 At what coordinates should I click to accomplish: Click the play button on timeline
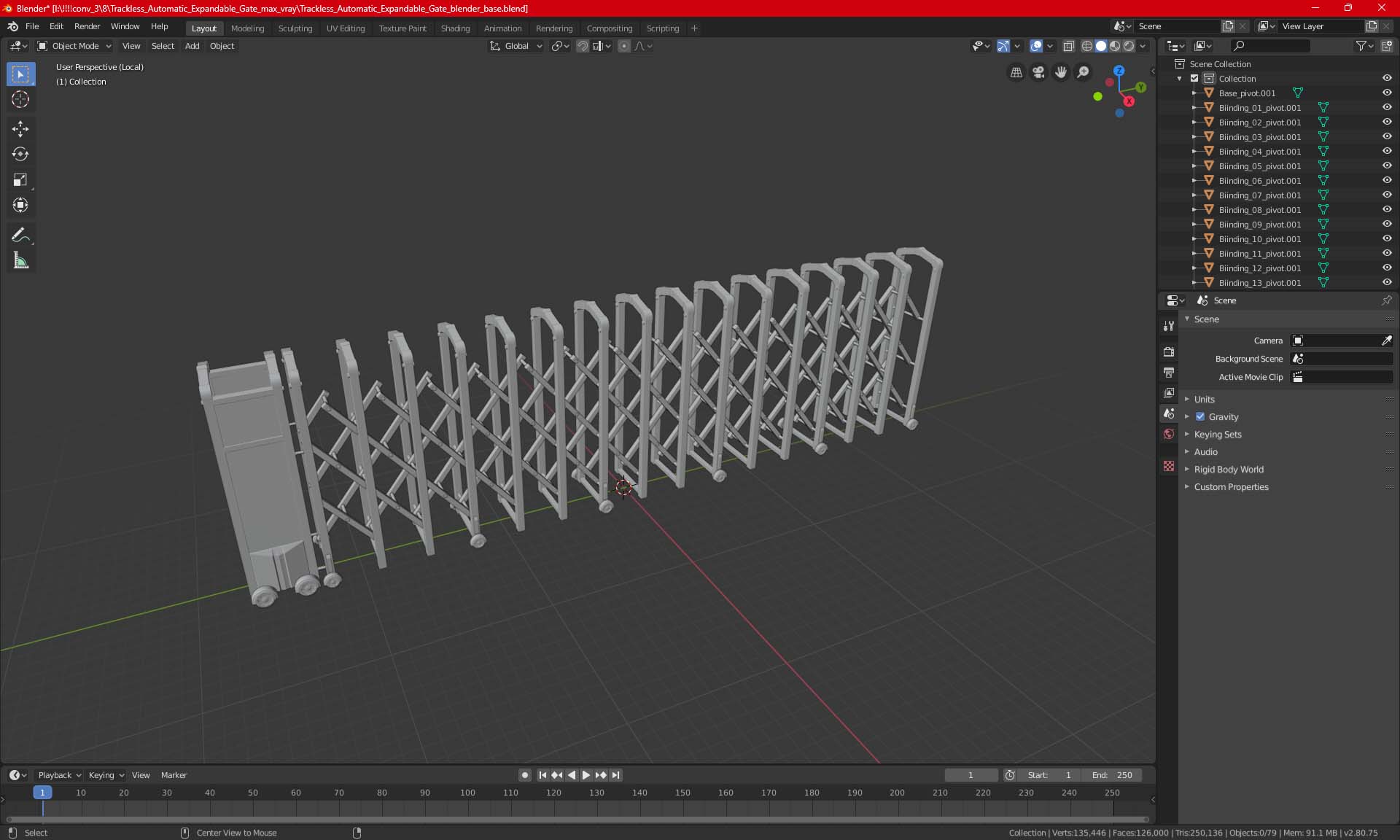click(585, 775)
